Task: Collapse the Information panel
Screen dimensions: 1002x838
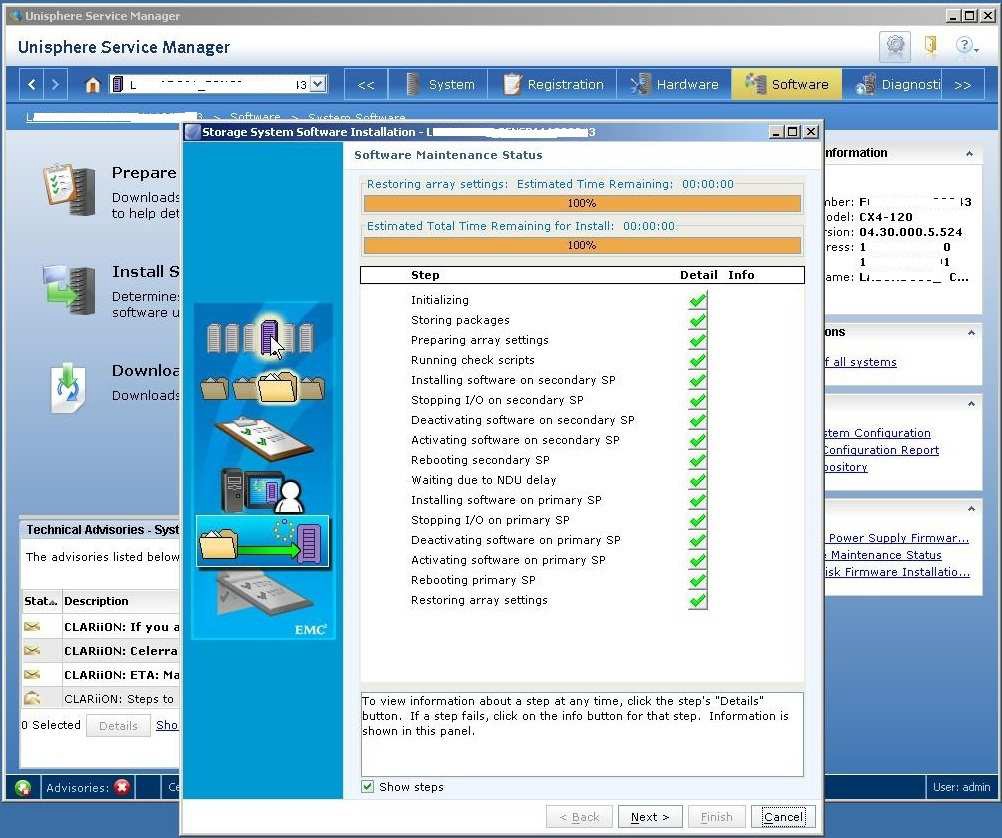Action: 969,153
